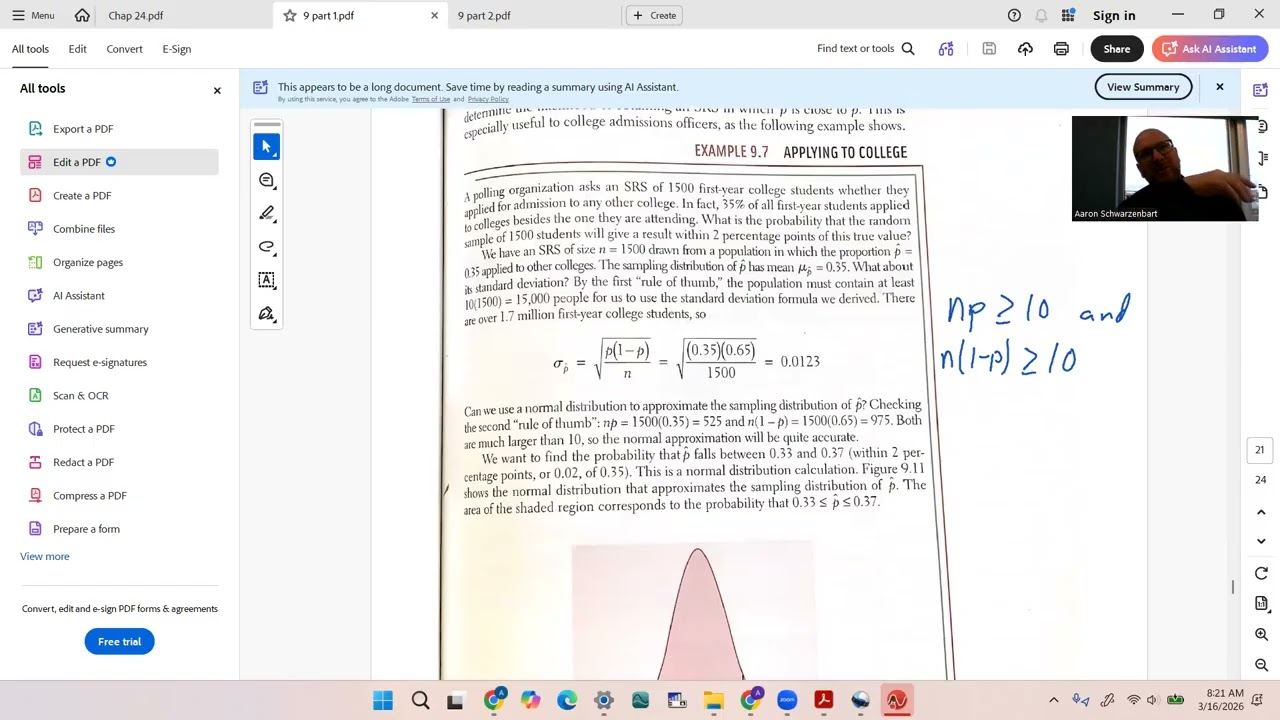Add a comment with the comment tool
1280x720 pixels.
pyautogui.click(x=266, y=180)
